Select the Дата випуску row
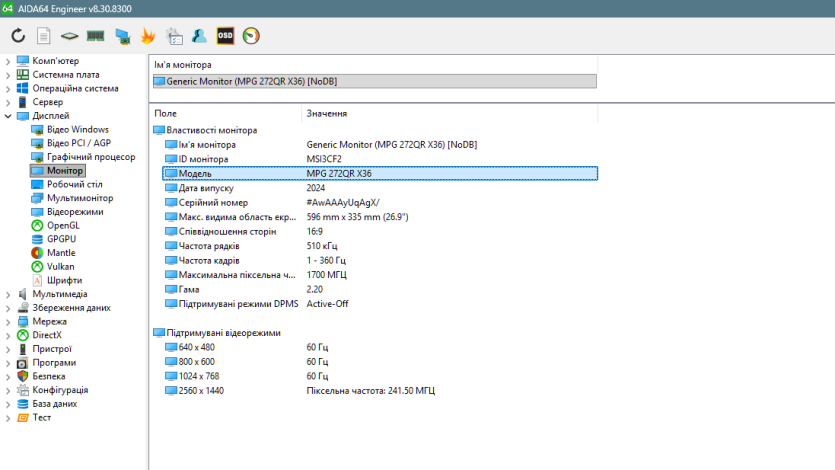Image resolution: width=835 pixels, height=470 pixels. point(380,188)
